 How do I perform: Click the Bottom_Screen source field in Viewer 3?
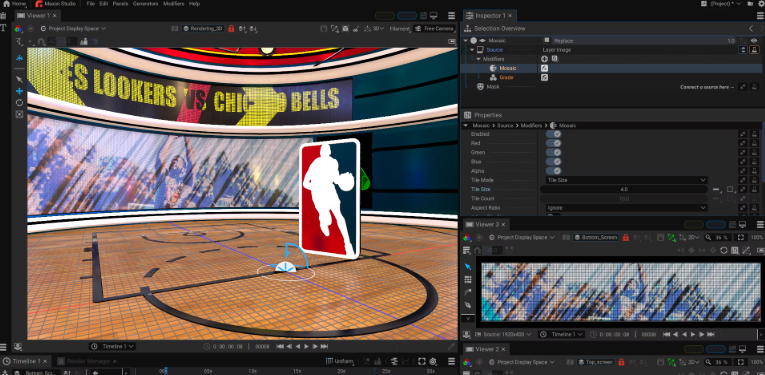[x=595, y=237]
